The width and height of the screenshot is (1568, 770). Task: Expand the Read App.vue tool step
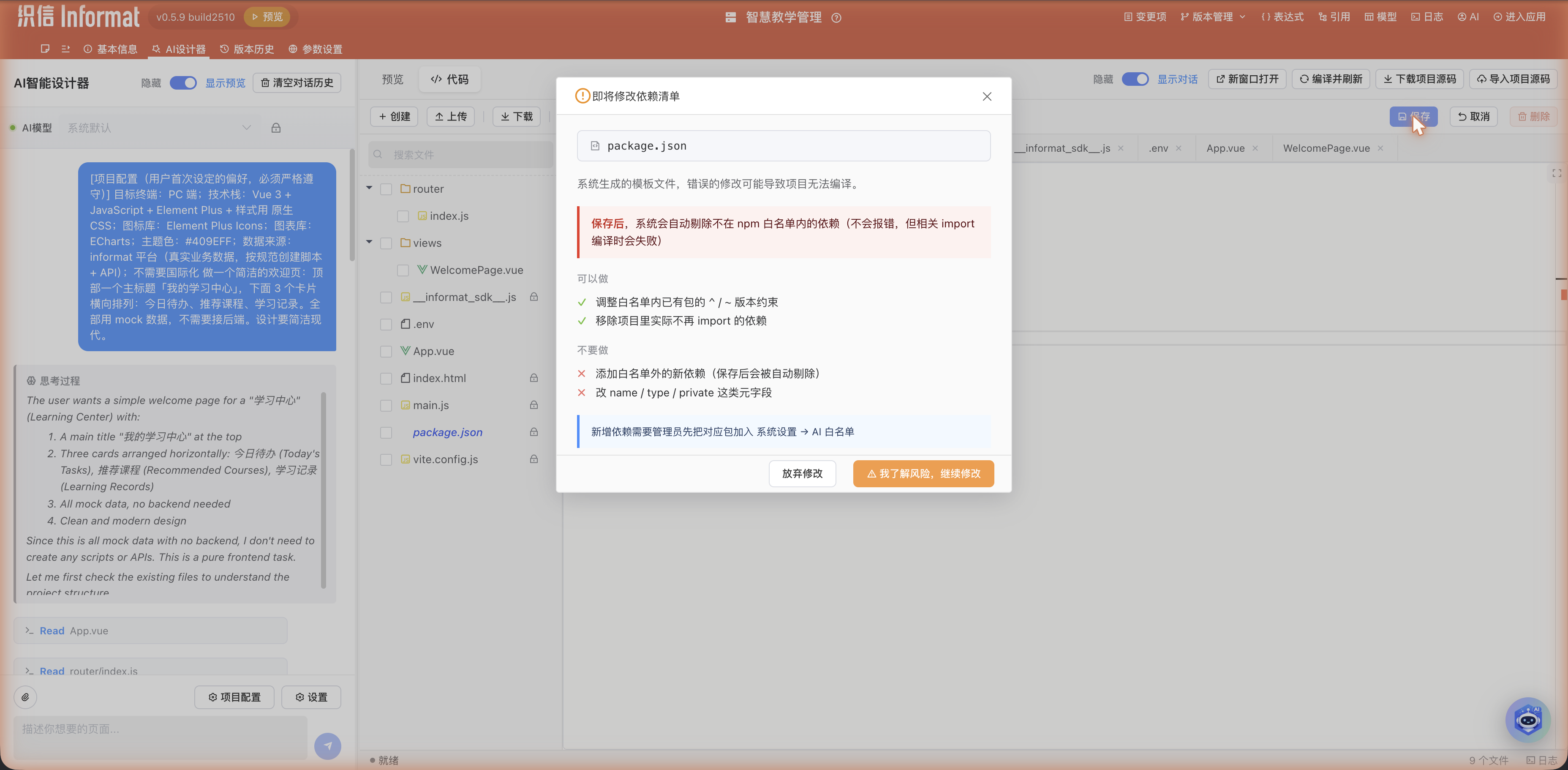click(x=150, y=631)
